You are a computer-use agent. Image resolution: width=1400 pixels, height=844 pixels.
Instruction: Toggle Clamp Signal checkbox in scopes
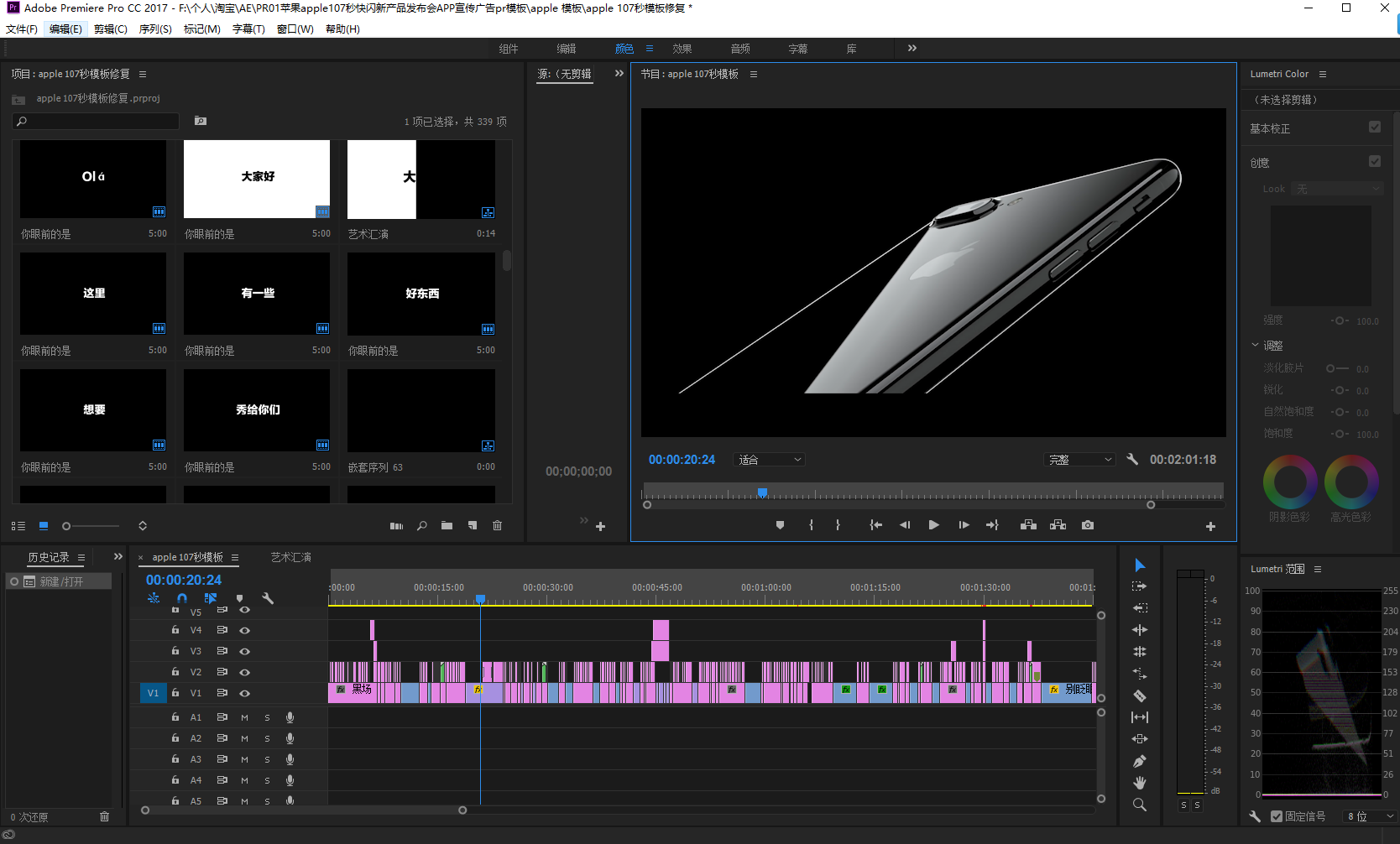(1277, 816)
